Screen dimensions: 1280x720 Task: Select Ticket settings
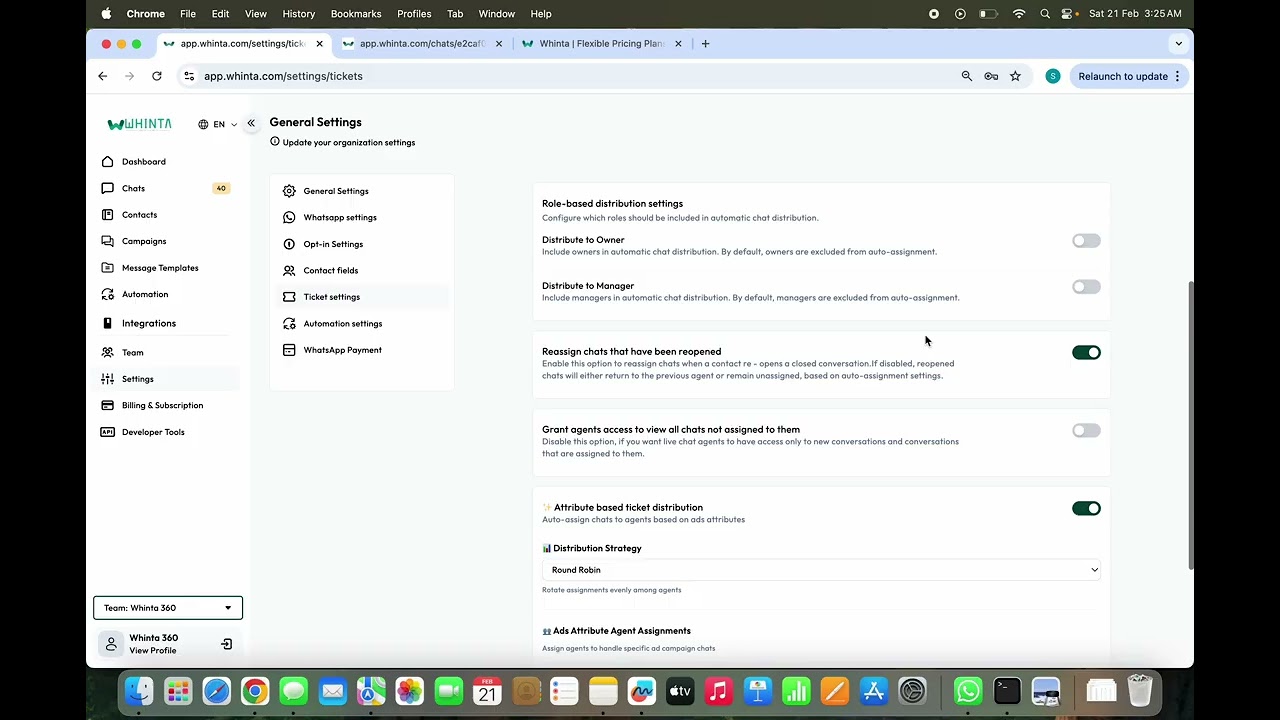click(360, 297)
